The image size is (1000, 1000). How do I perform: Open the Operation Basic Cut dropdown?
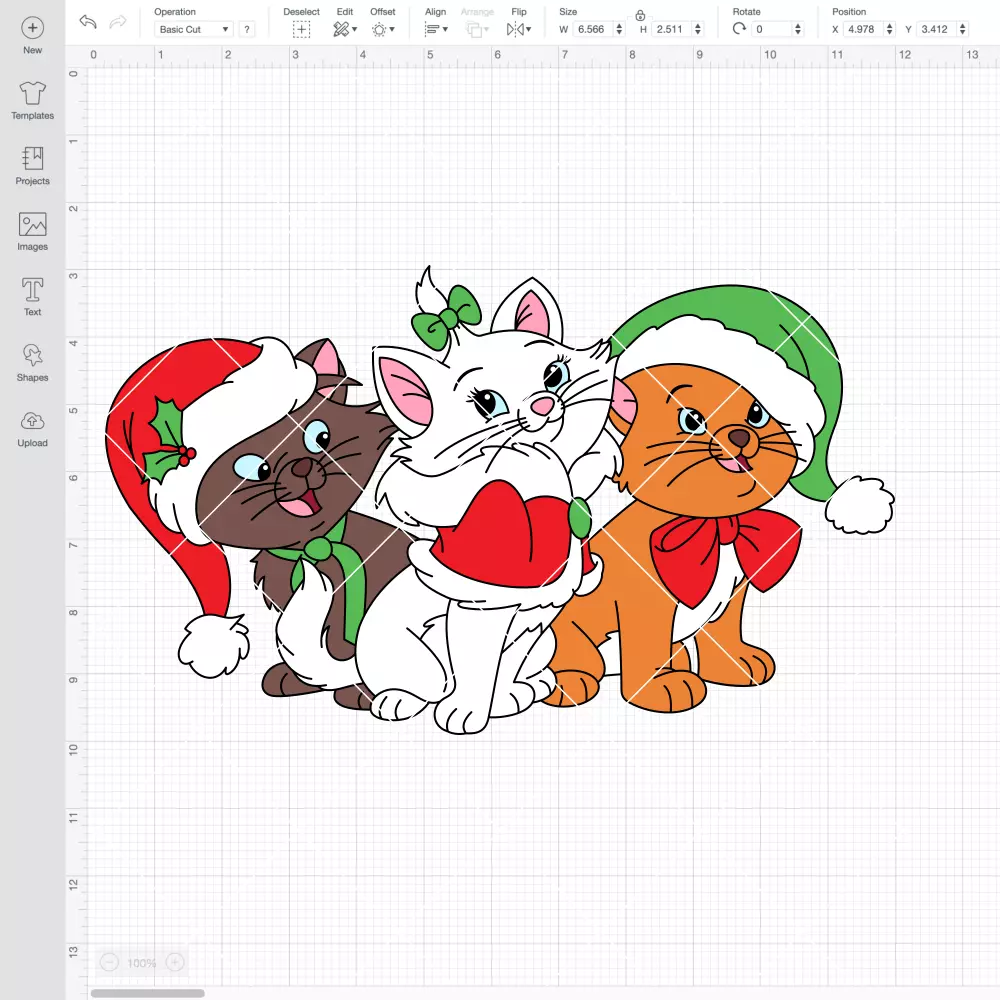[x=193, y=29]
